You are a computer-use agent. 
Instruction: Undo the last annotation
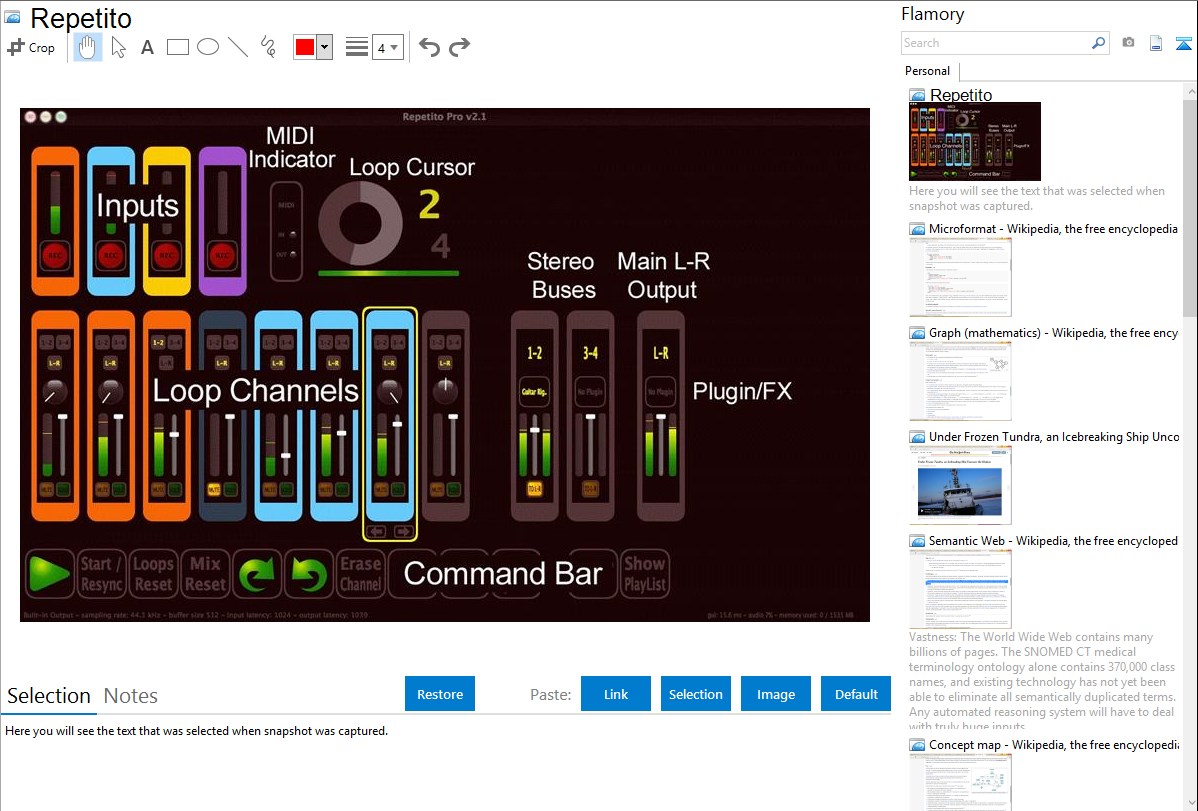[429, 47]
